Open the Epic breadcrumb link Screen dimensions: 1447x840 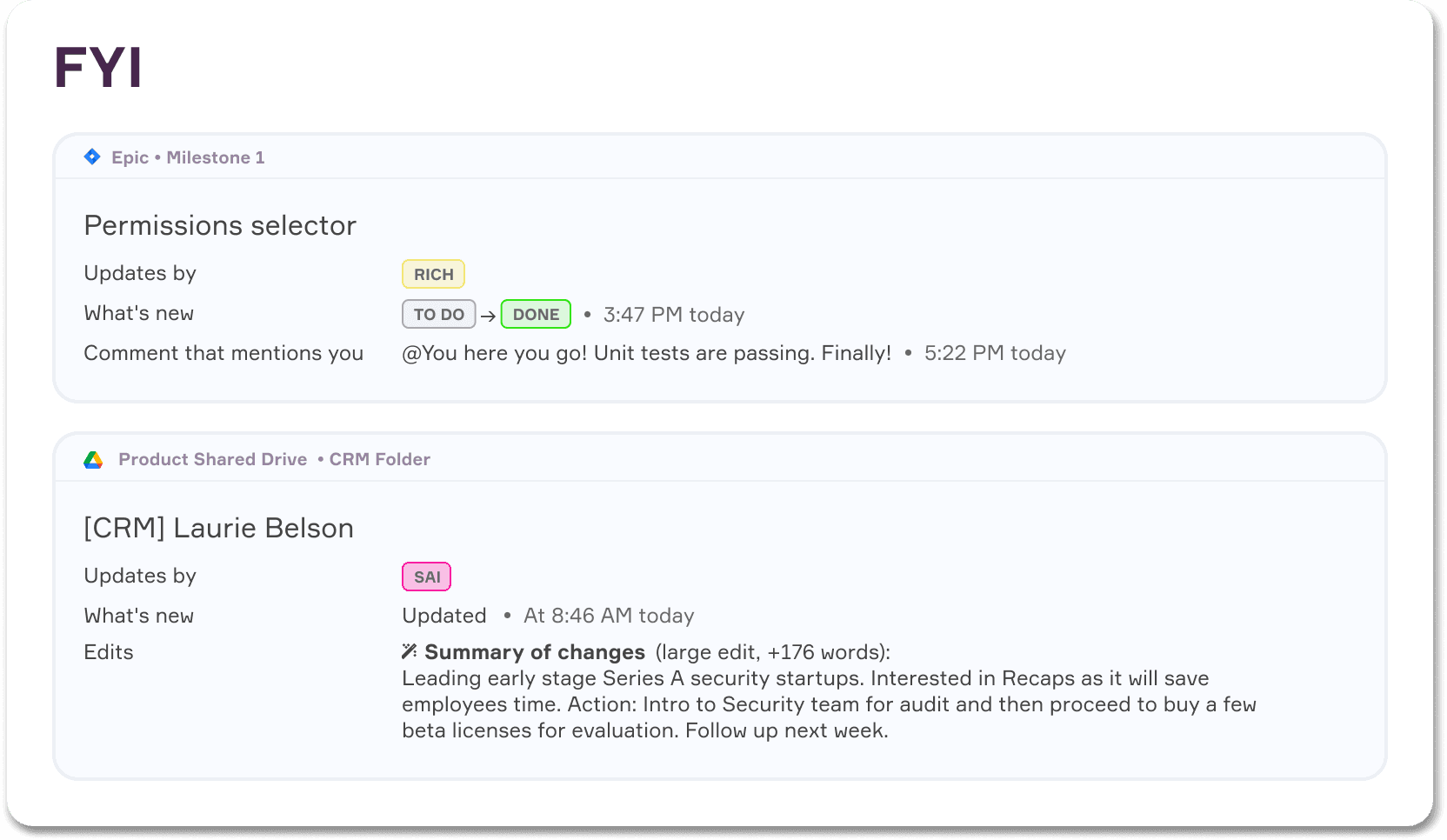coord(130,157)
